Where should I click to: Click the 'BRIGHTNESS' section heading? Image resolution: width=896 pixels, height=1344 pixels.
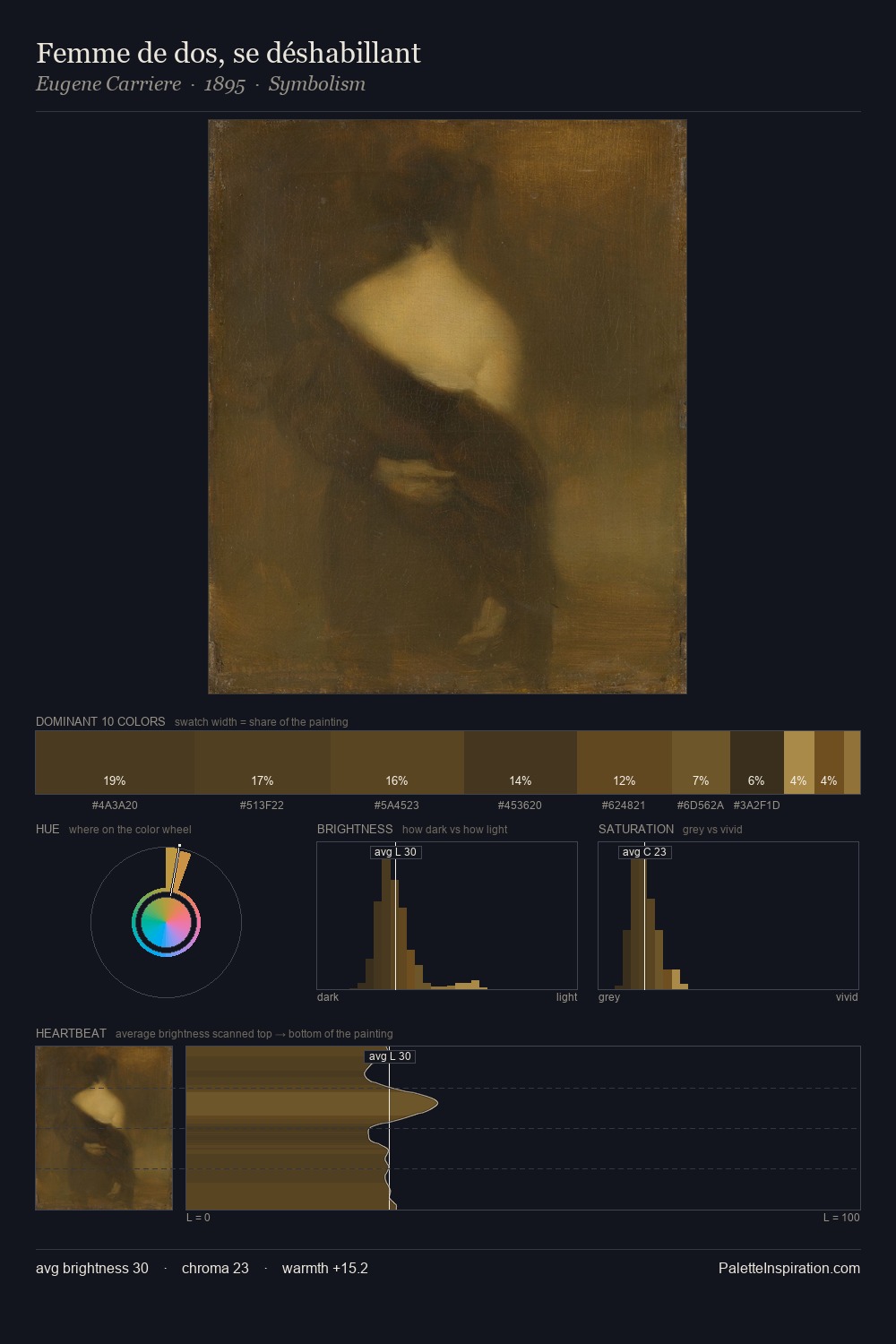pyautogui.click(x=355, y=829)
